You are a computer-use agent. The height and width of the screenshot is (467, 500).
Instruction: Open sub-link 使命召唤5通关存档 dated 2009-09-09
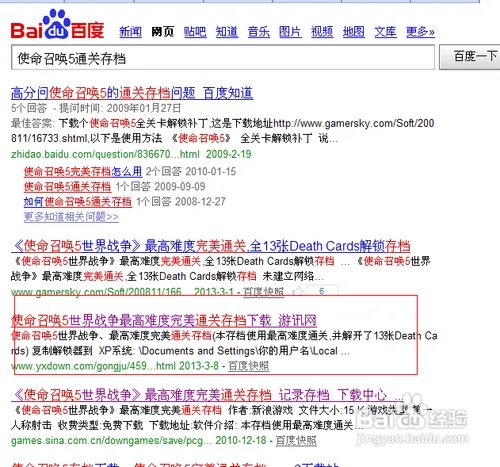tap(67, 186)
